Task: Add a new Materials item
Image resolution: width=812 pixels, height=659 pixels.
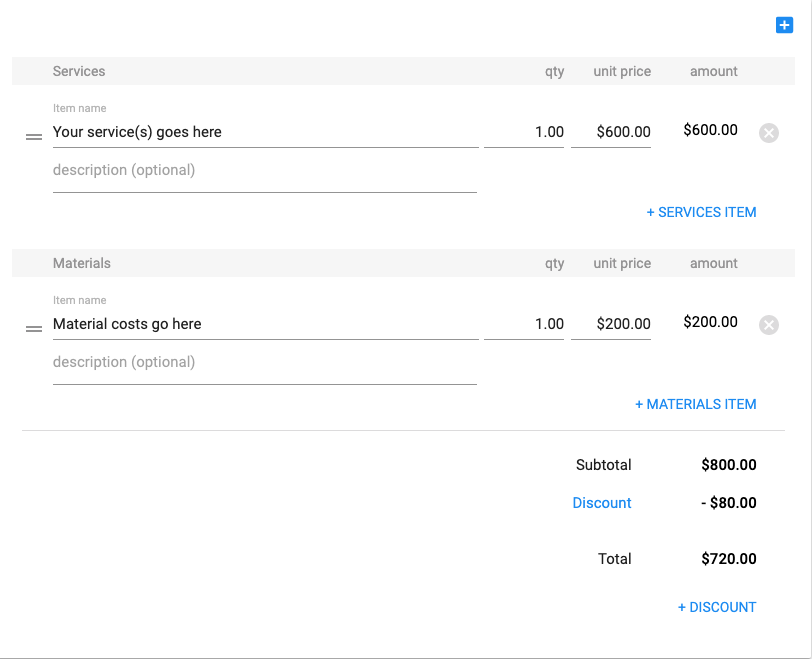Action: coord(695,404)
